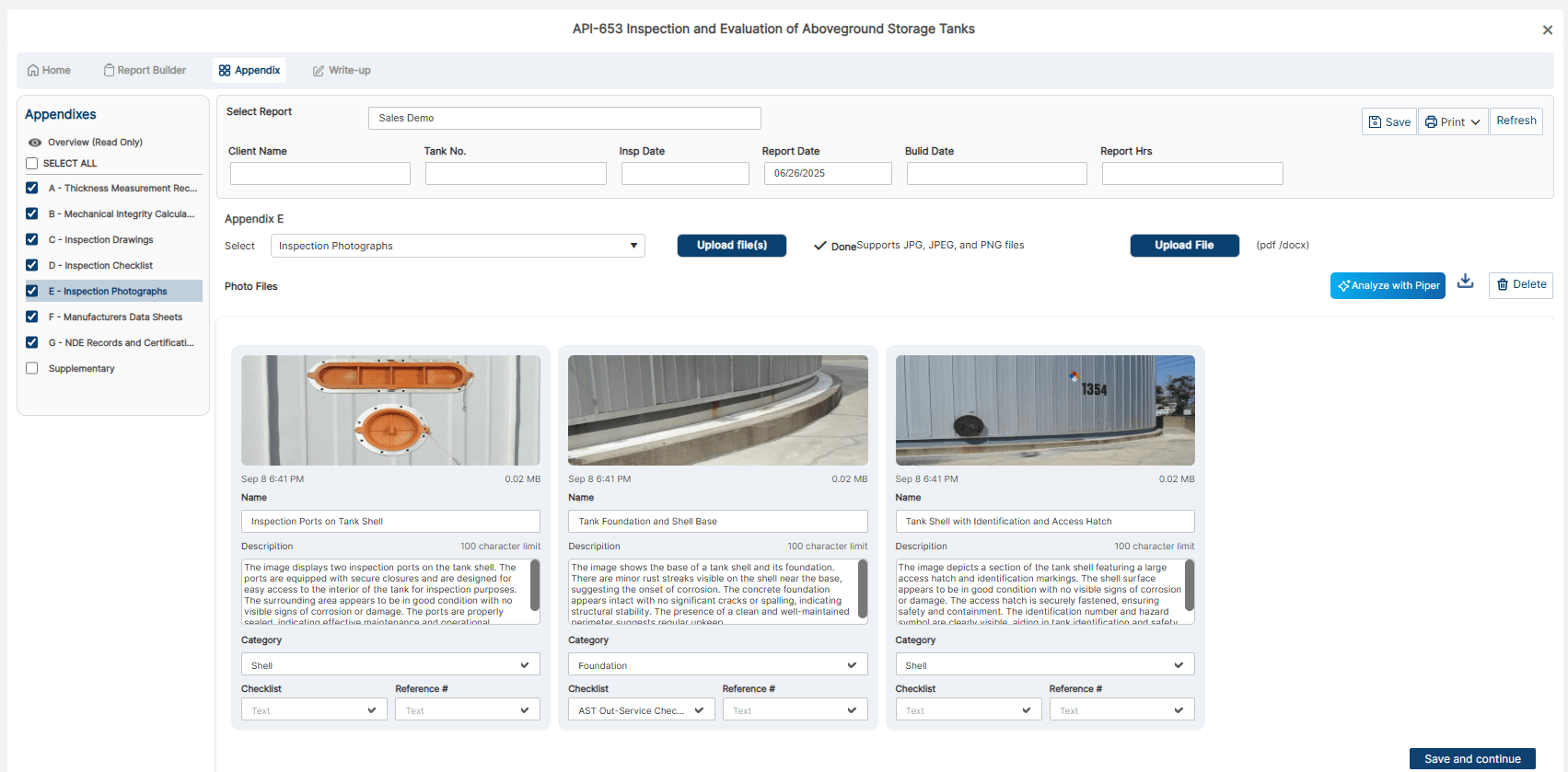The width and height of the screenshot is (1568, 772).
Task: Open the AST Out-Service checklist dropdown
Action: [x=640, y=710]
